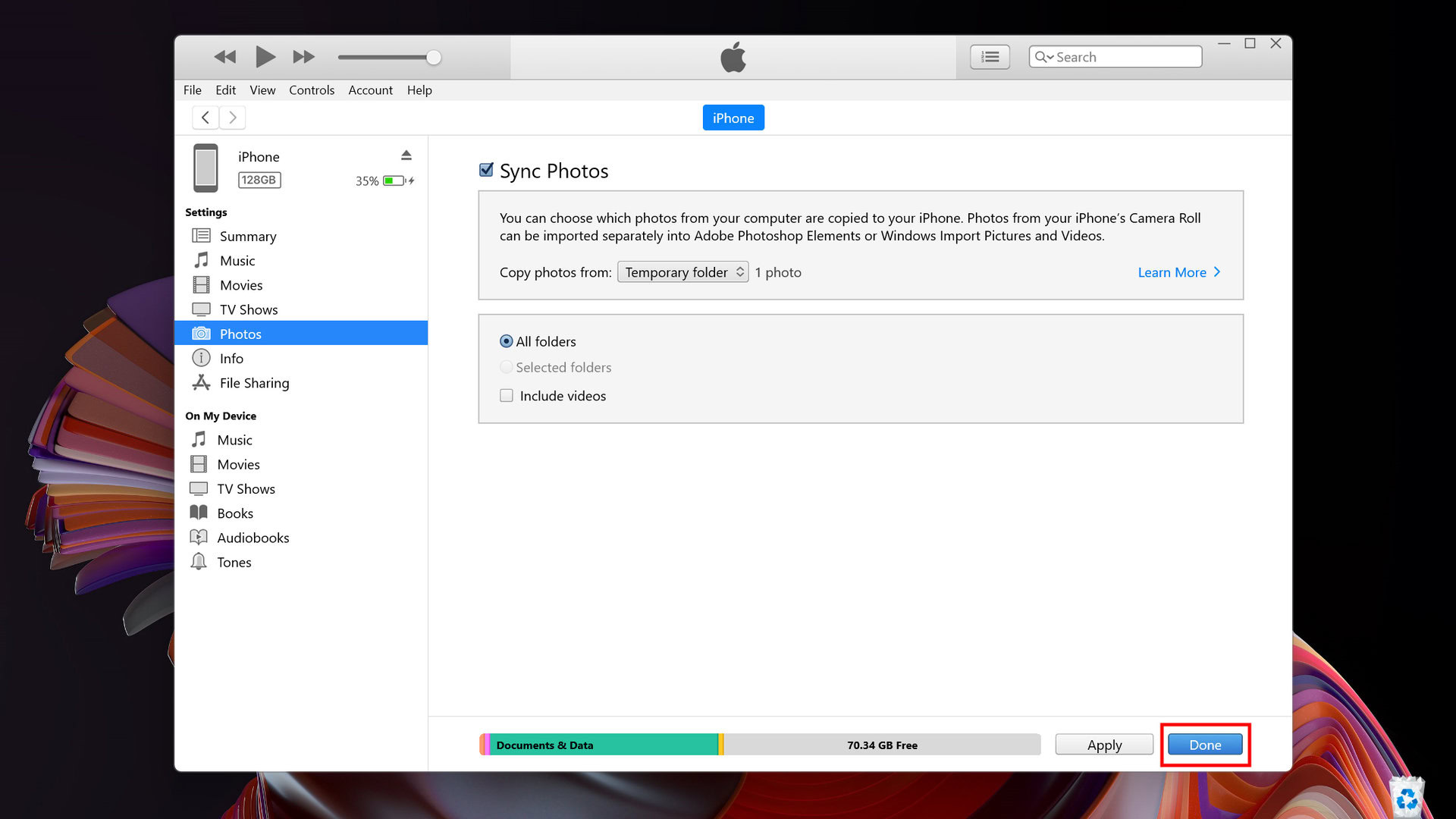1456x819 pixels.
Task: Eject the iPhone using eject icon
Action: (406, 155)
